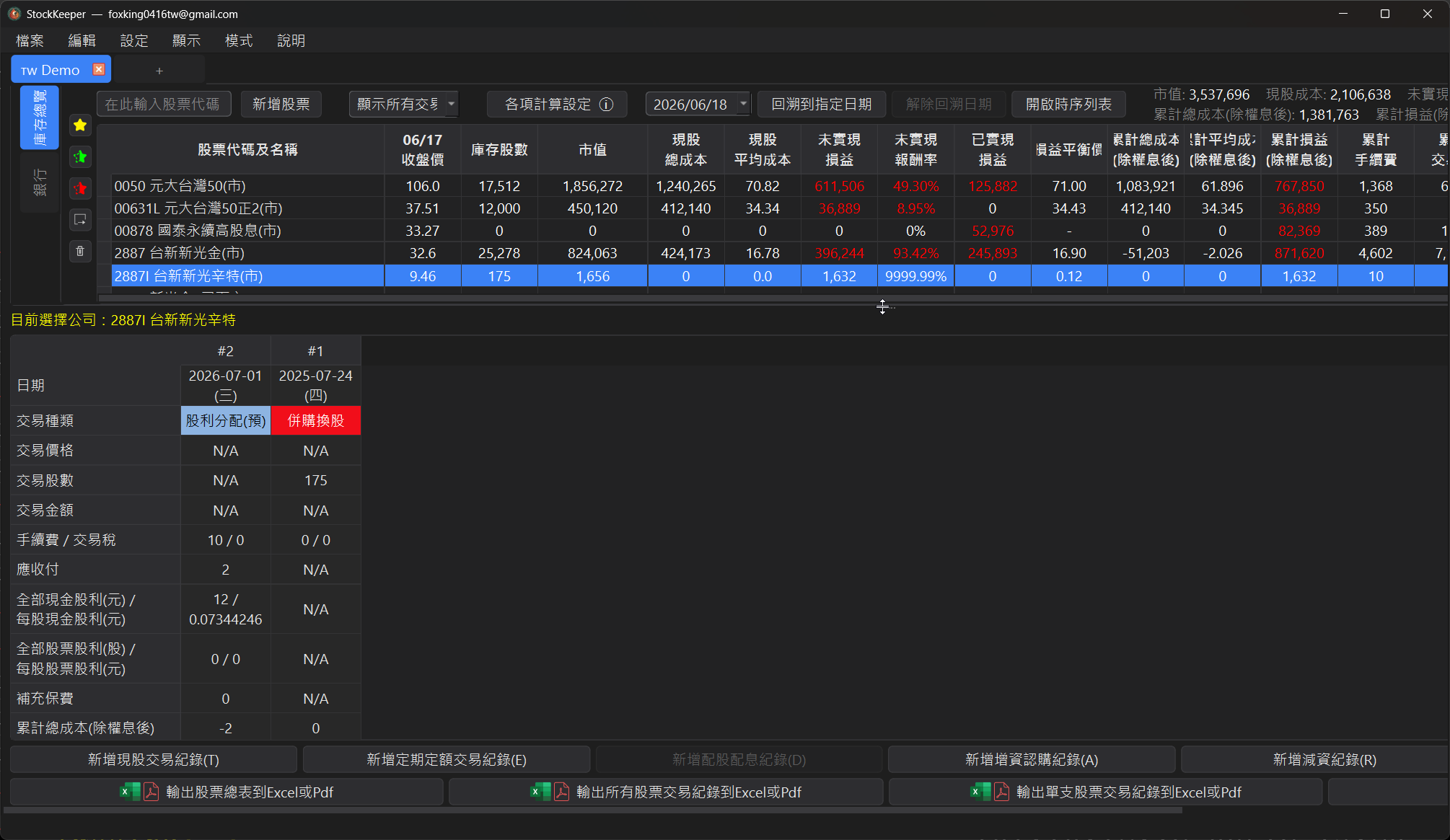
Task: Export stock summary to Excel or PDF (輸出股票總表)
Action: 227,792
